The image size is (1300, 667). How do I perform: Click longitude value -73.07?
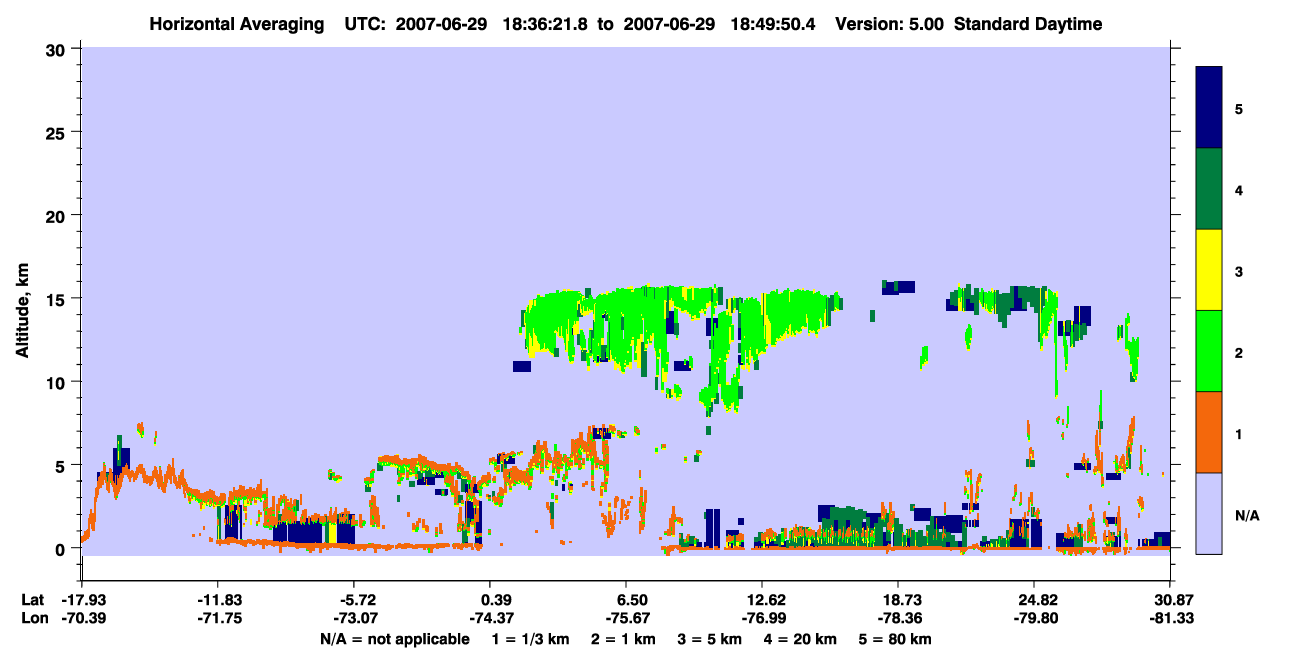tap(354, 618)
